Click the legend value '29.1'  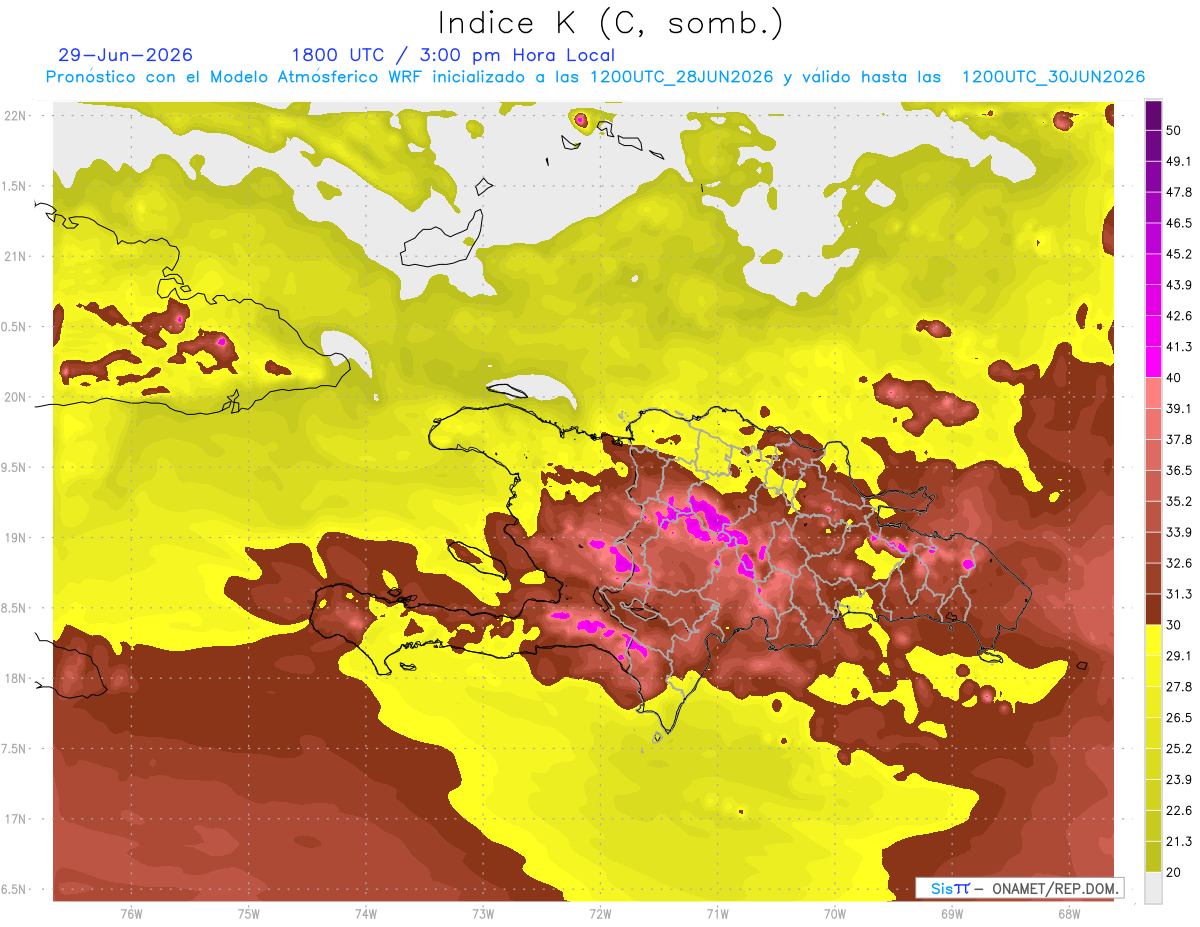pyautogui.click(x=1179, y=656)
